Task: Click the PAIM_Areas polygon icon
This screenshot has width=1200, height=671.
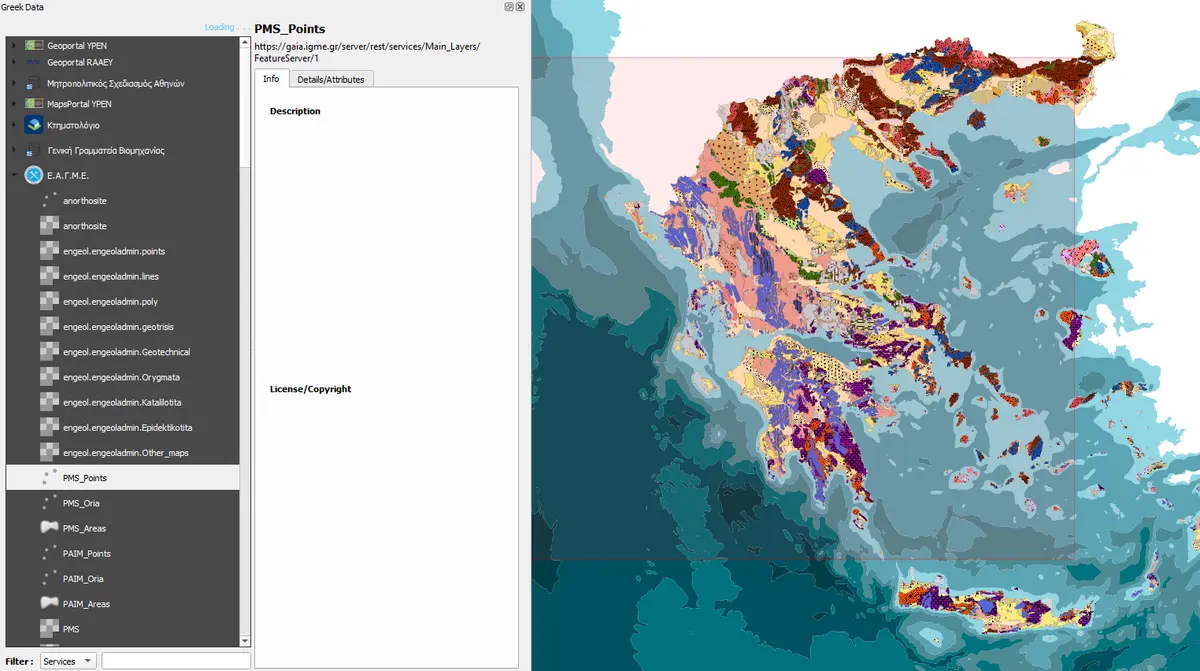Action: click(x=49, y=604)
